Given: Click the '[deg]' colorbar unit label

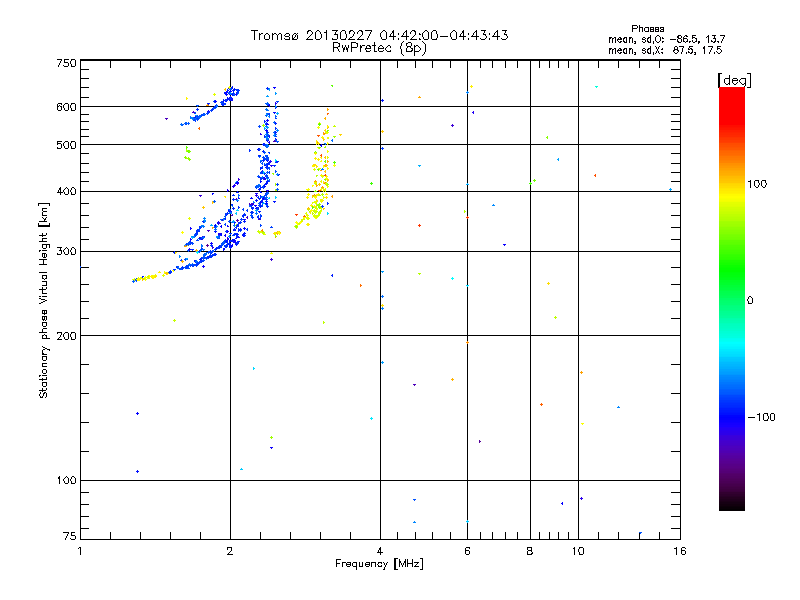Looking at the screenshot, I should click(734, 80).
